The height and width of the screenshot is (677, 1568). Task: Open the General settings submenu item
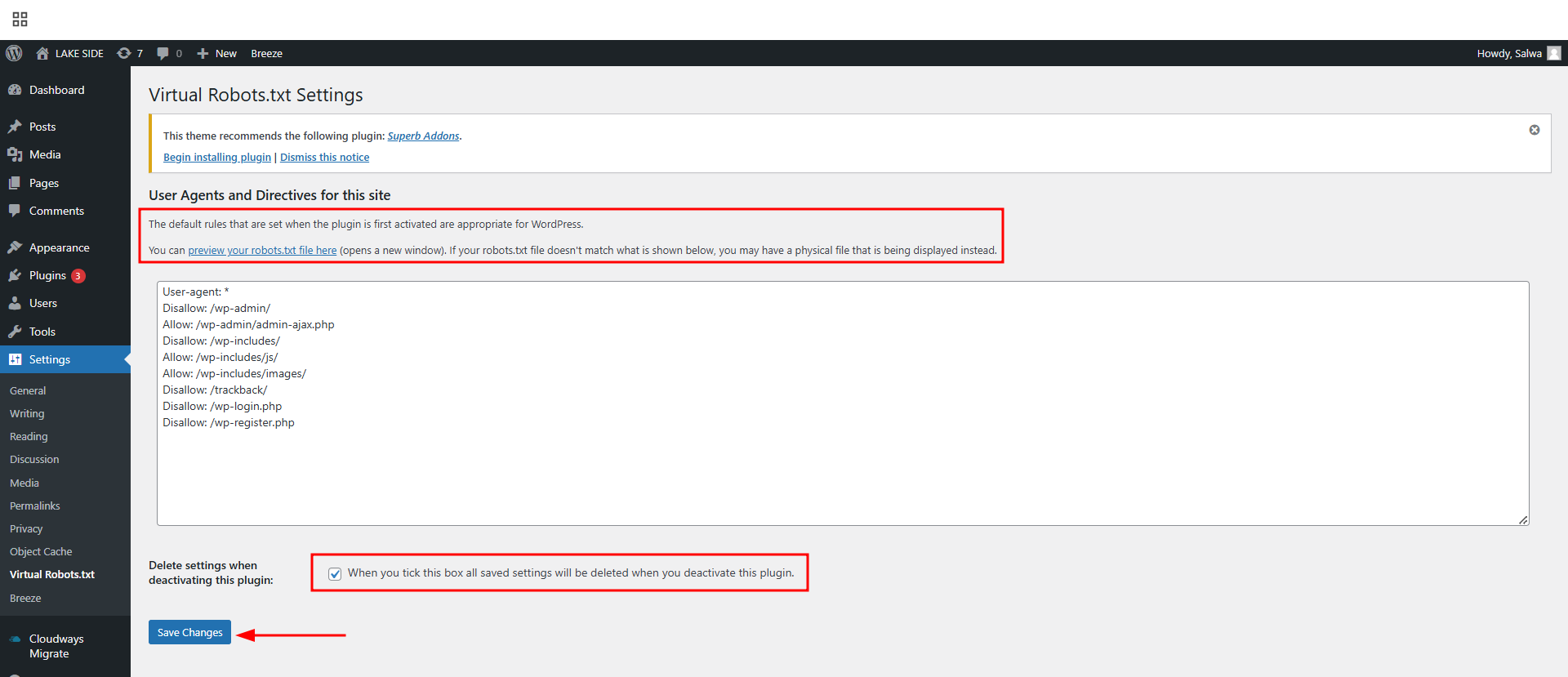28,391
